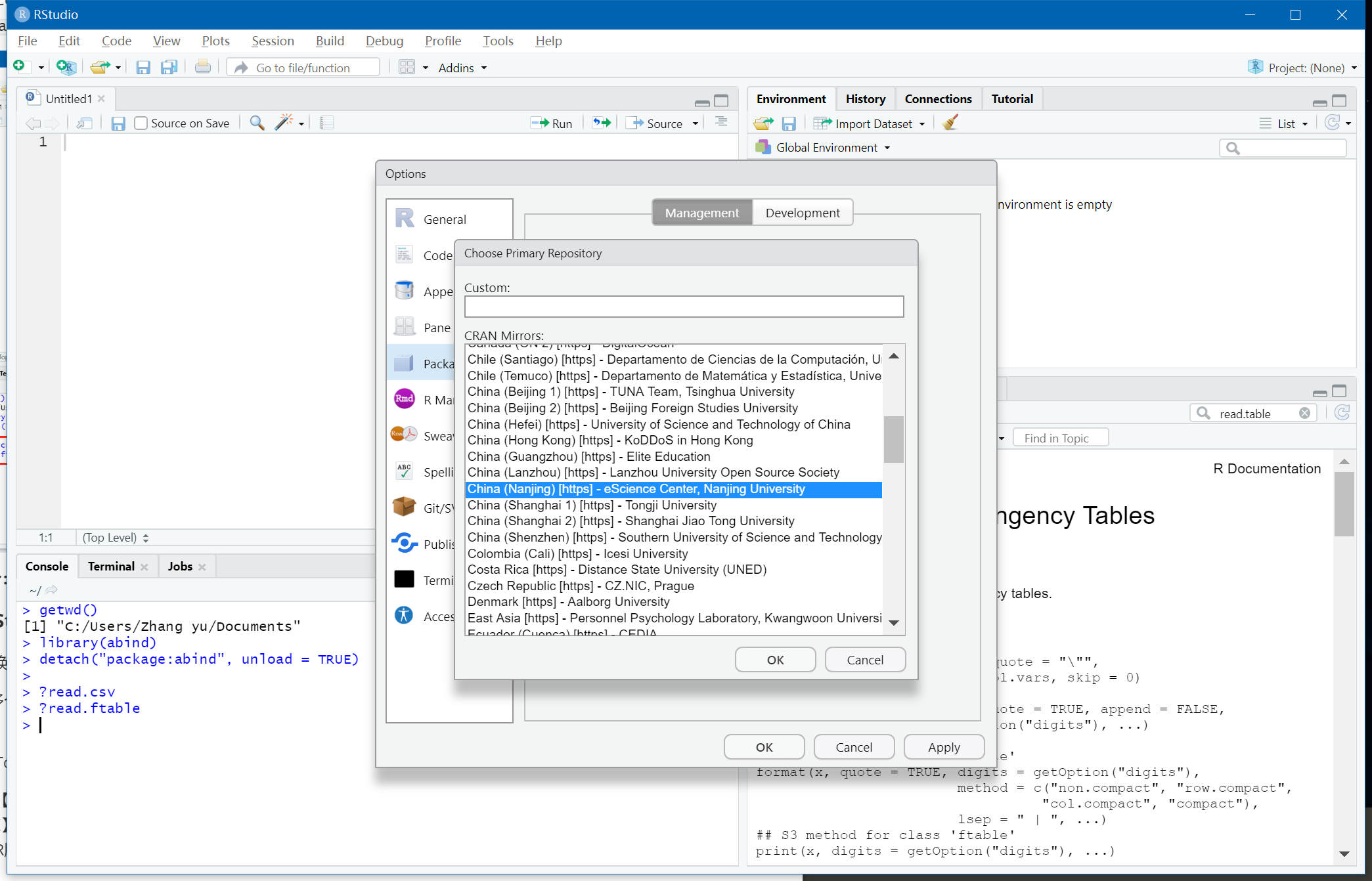Image resolution: width=1372 pixels, height=881 pixels.
Task: Switch to the Connections tab
Action: 938,98
